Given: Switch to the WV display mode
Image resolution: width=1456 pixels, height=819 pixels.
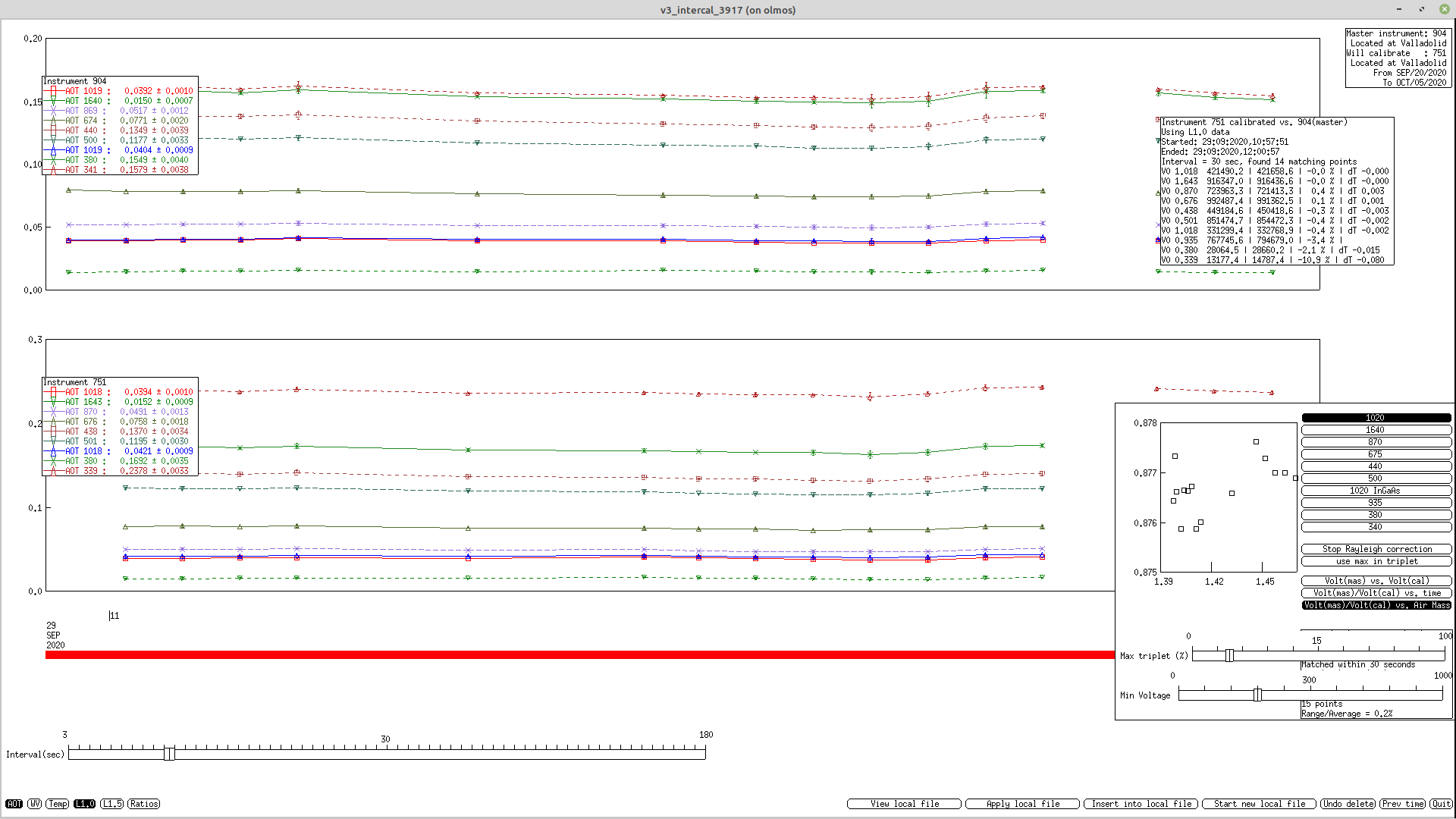Looking at the screenshot, I should (34, 804).
